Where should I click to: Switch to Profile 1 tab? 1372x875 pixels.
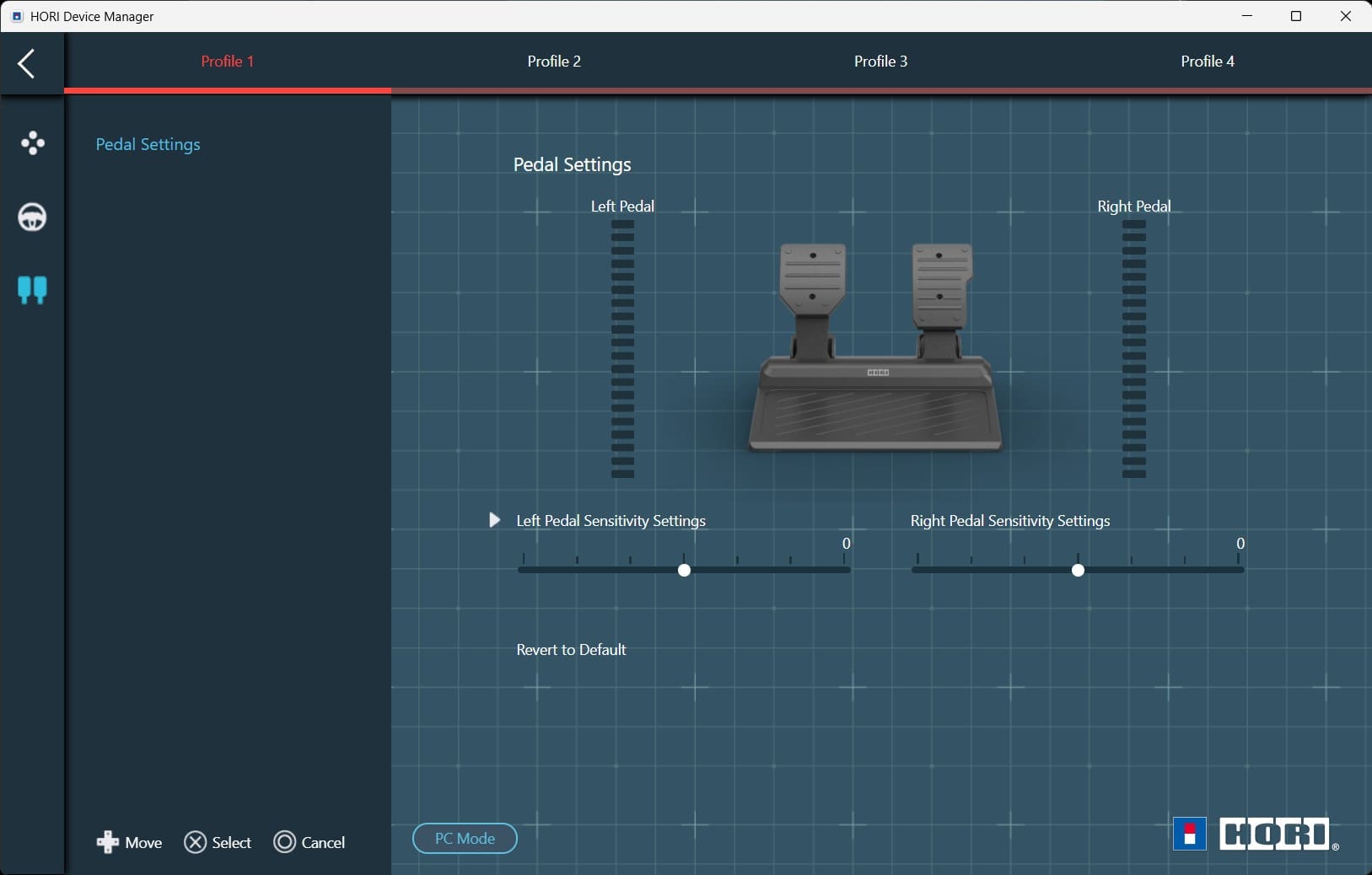227,62
